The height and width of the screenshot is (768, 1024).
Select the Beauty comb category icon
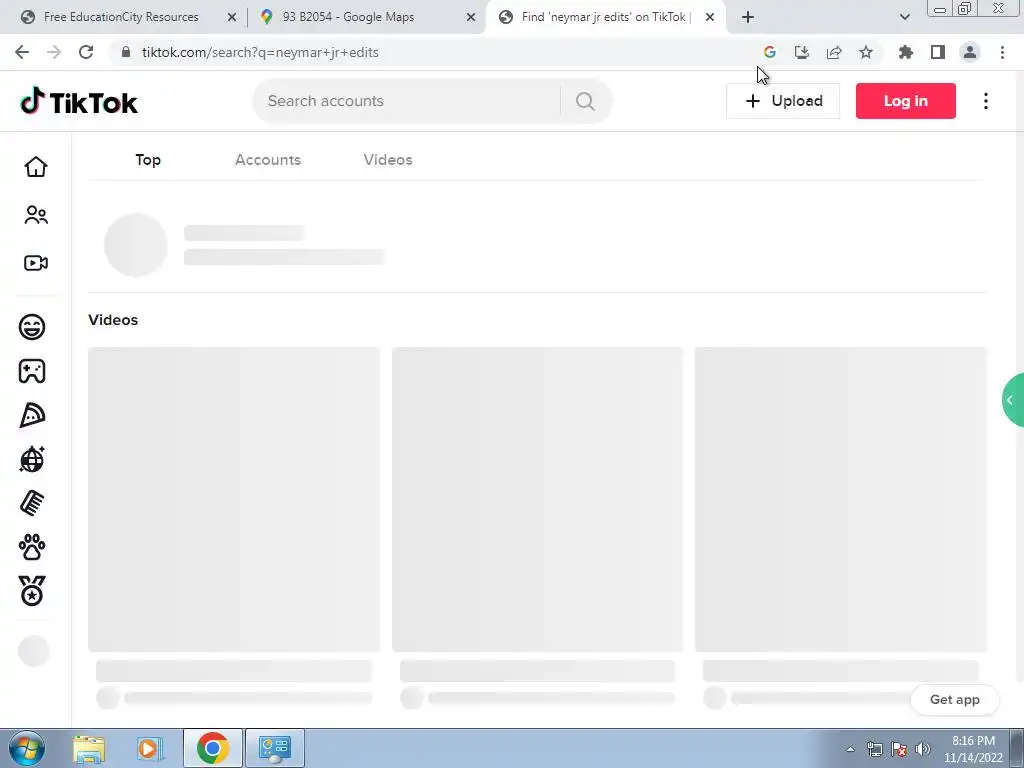coord(32,503)
